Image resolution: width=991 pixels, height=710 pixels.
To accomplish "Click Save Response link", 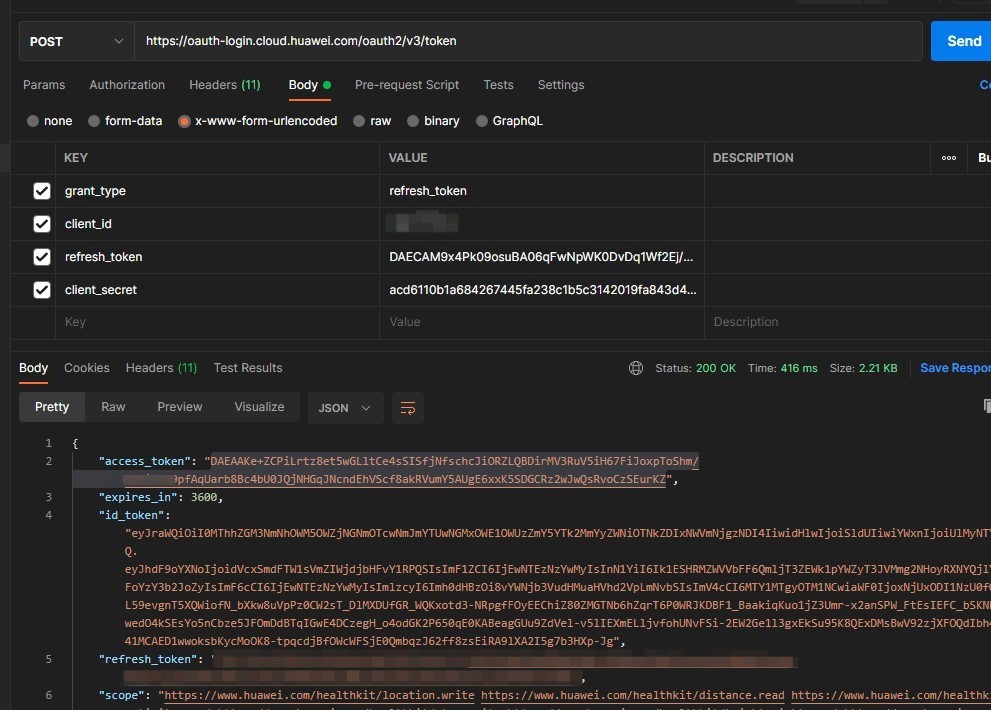I will coord(954,368).
